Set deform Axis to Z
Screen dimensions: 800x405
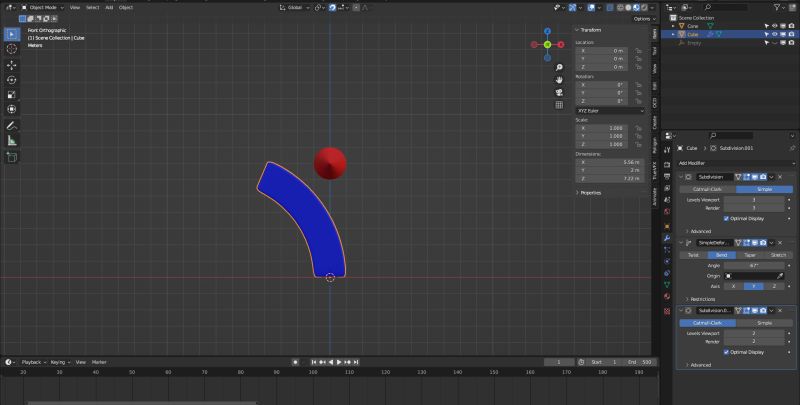pos(774,287)
